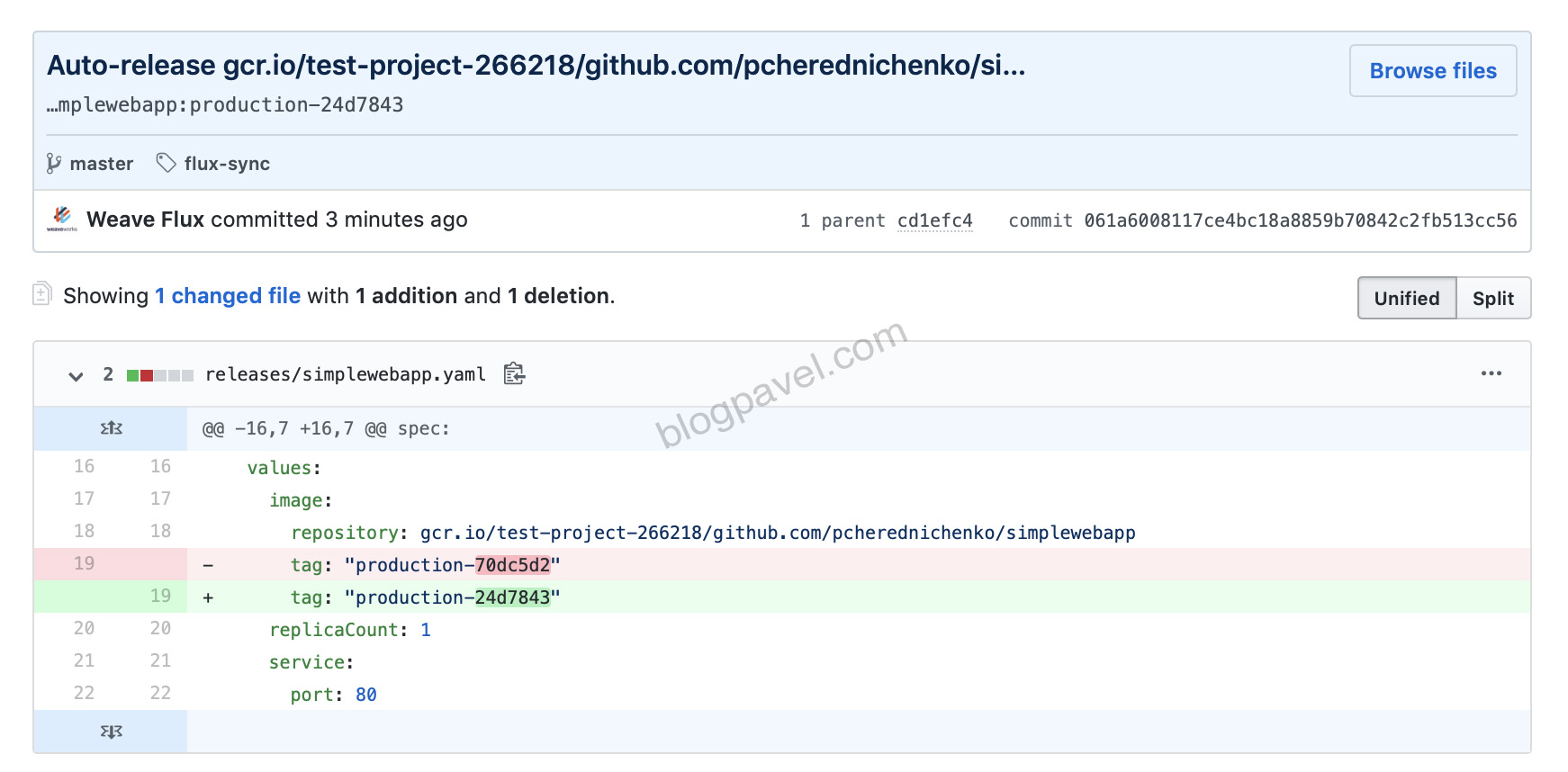Click the master branch name

[x=101, y=163]
